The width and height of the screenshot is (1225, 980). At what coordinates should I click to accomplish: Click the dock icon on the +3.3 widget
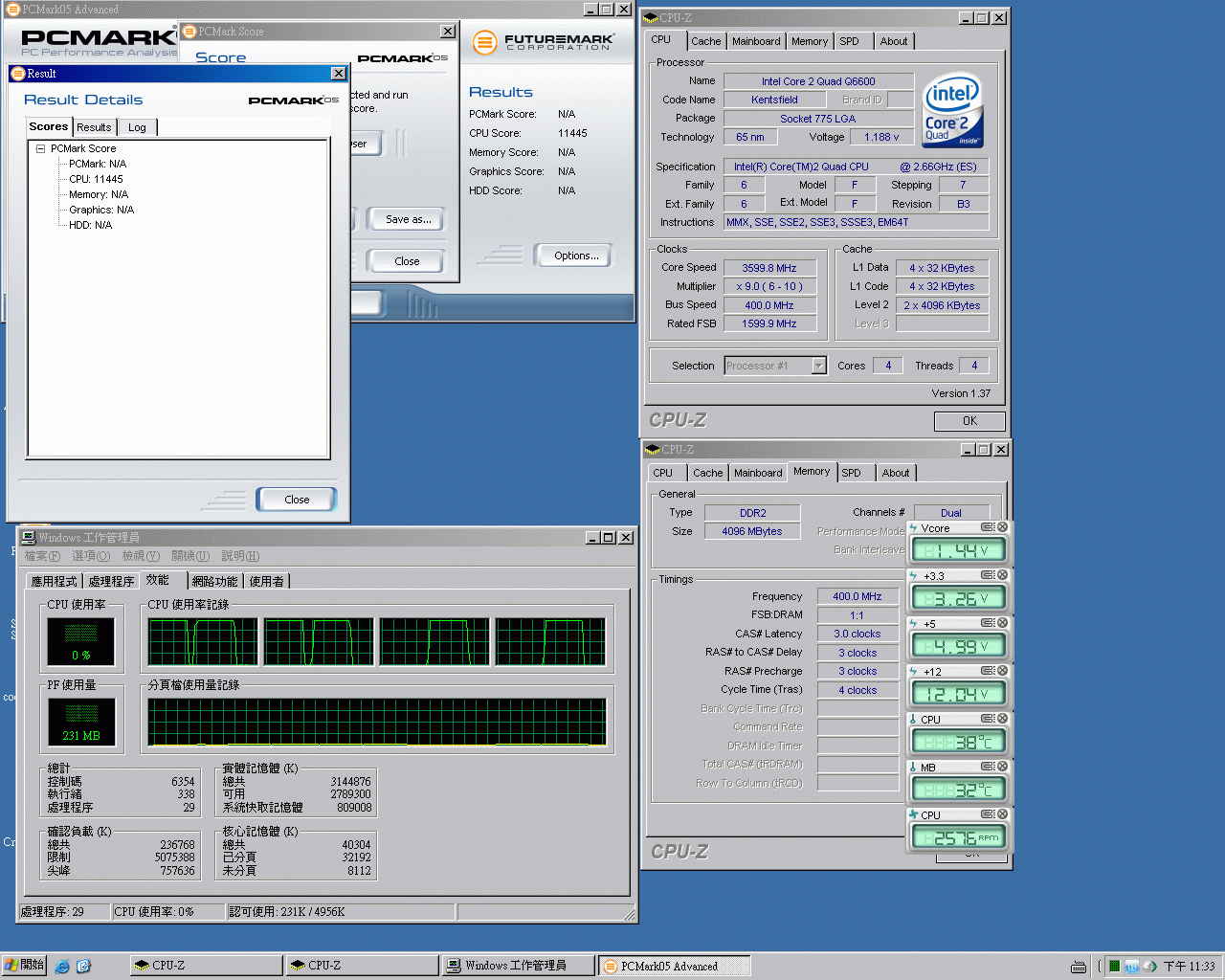click(x=988, y=575)
